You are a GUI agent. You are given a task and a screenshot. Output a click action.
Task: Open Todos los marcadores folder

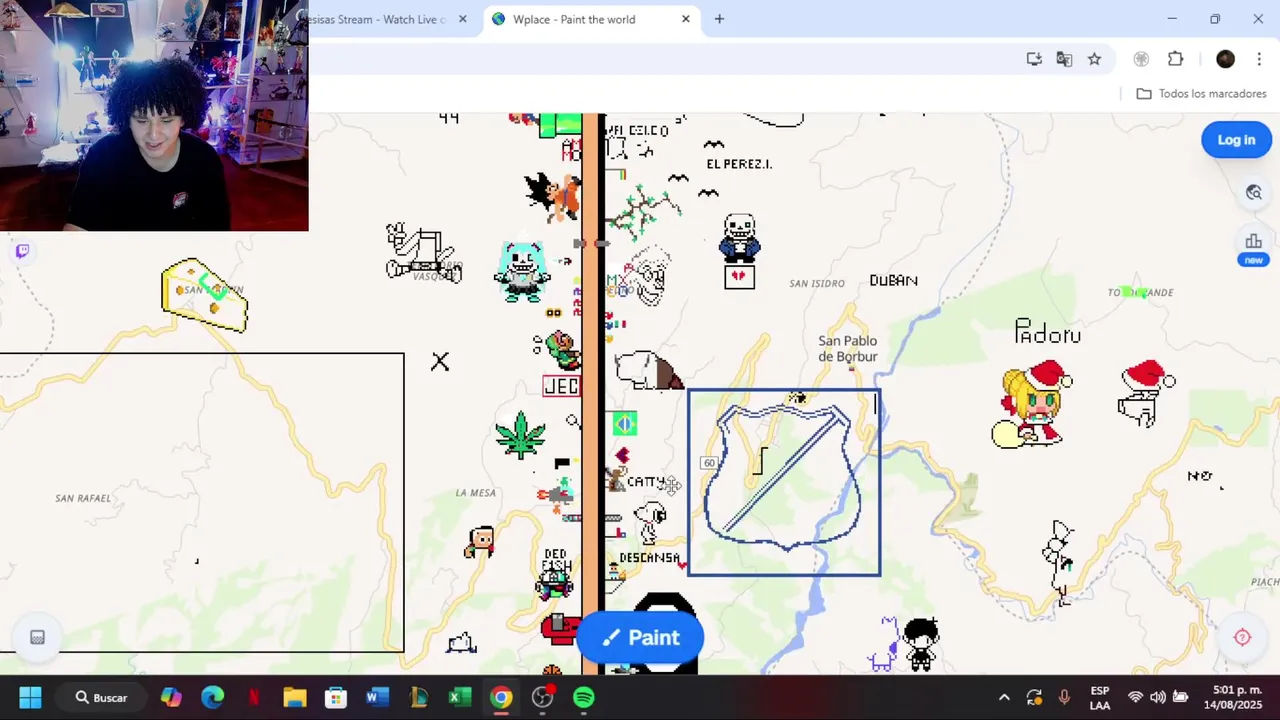tap(1202, 94)
